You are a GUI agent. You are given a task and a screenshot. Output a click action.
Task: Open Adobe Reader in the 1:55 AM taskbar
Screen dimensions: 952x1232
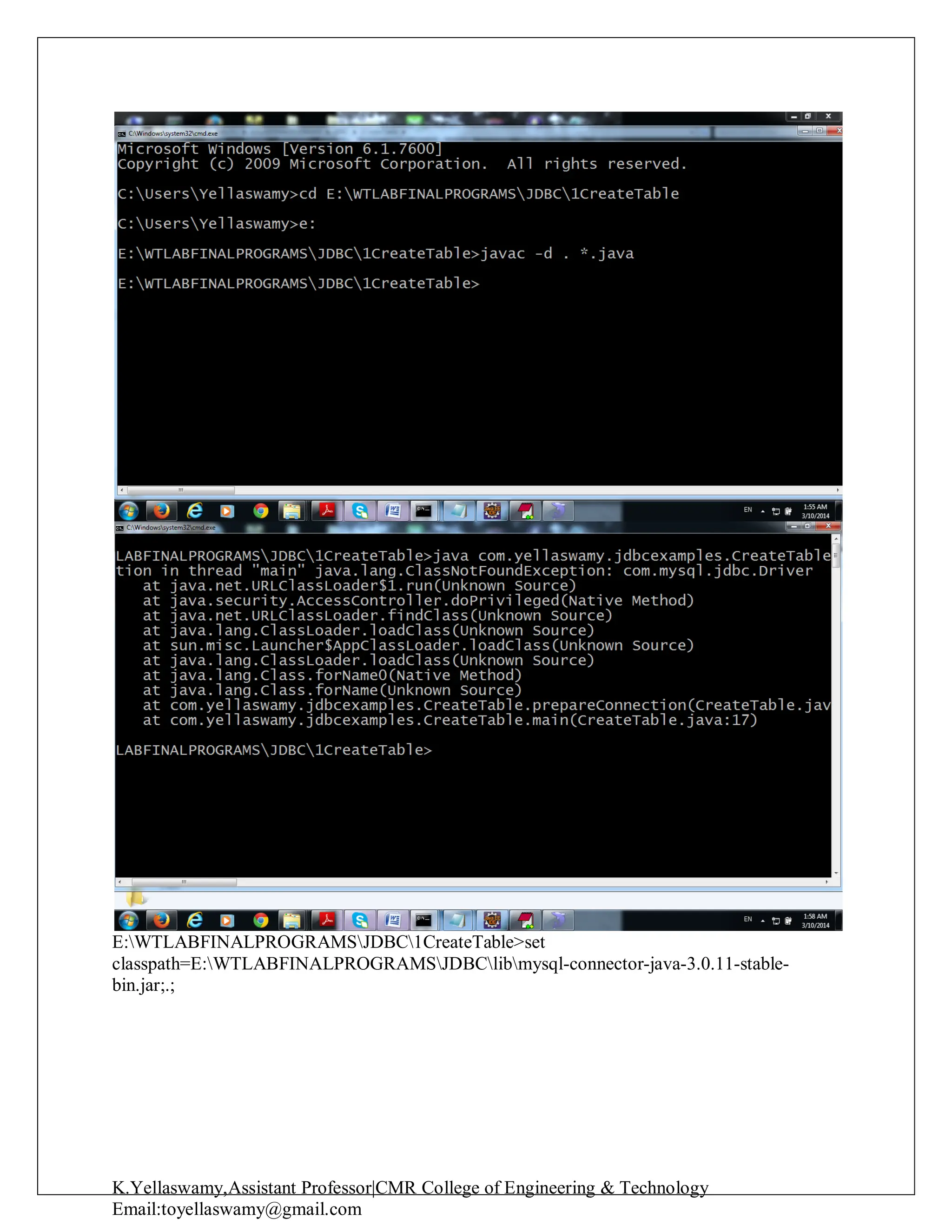point(327,511)
